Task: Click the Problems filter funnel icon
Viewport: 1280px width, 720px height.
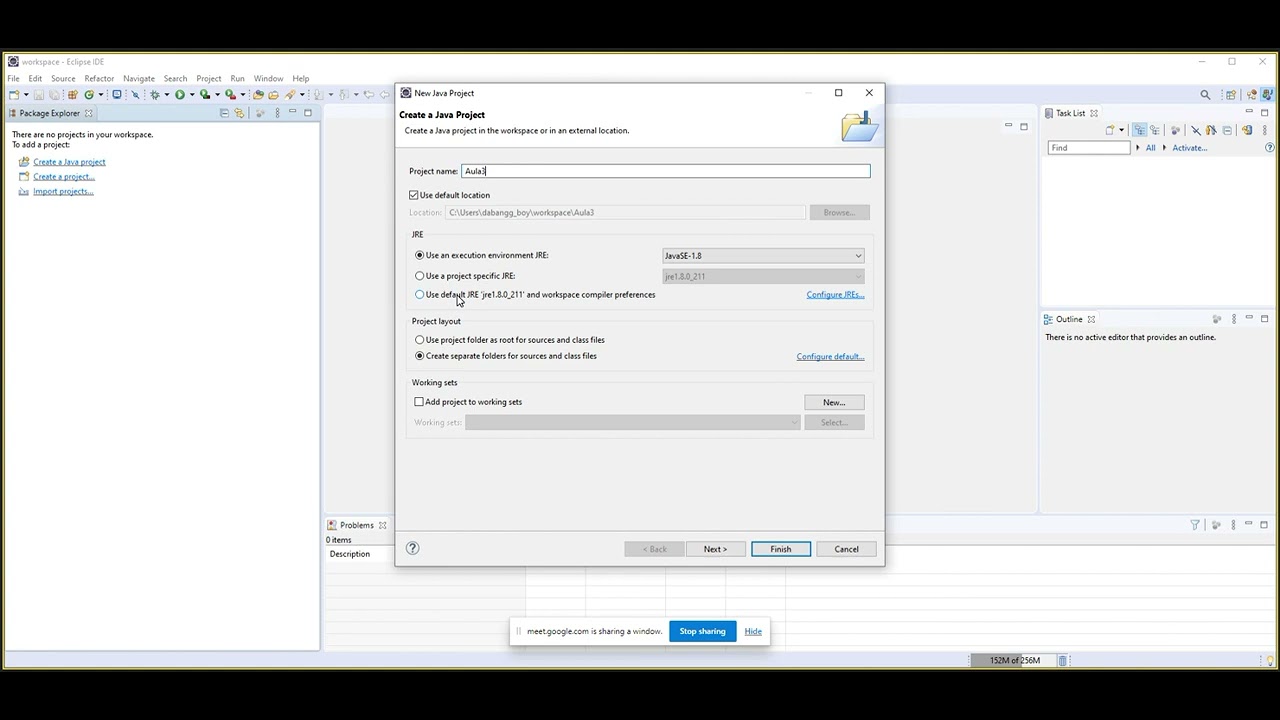Action: pyautogui.click(x=1195, y=525)
